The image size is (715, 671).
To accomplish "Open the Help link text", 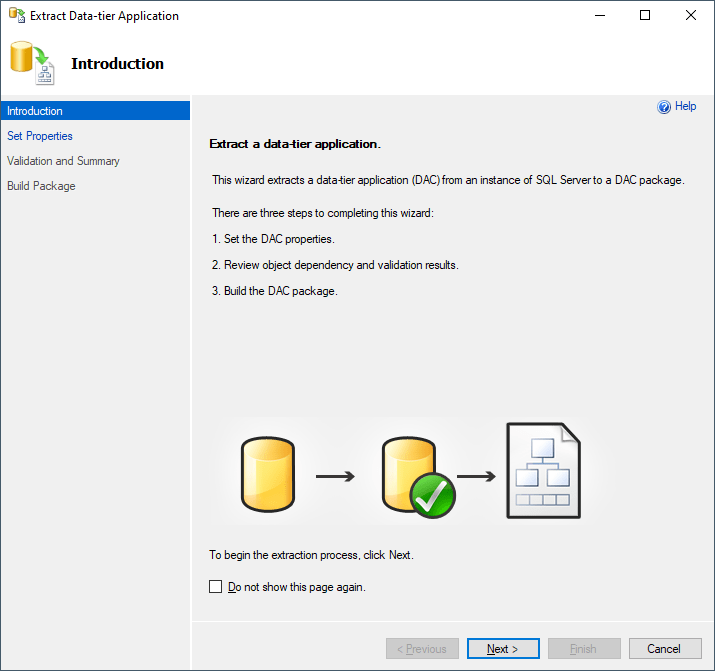I will [x=686, y=106].
